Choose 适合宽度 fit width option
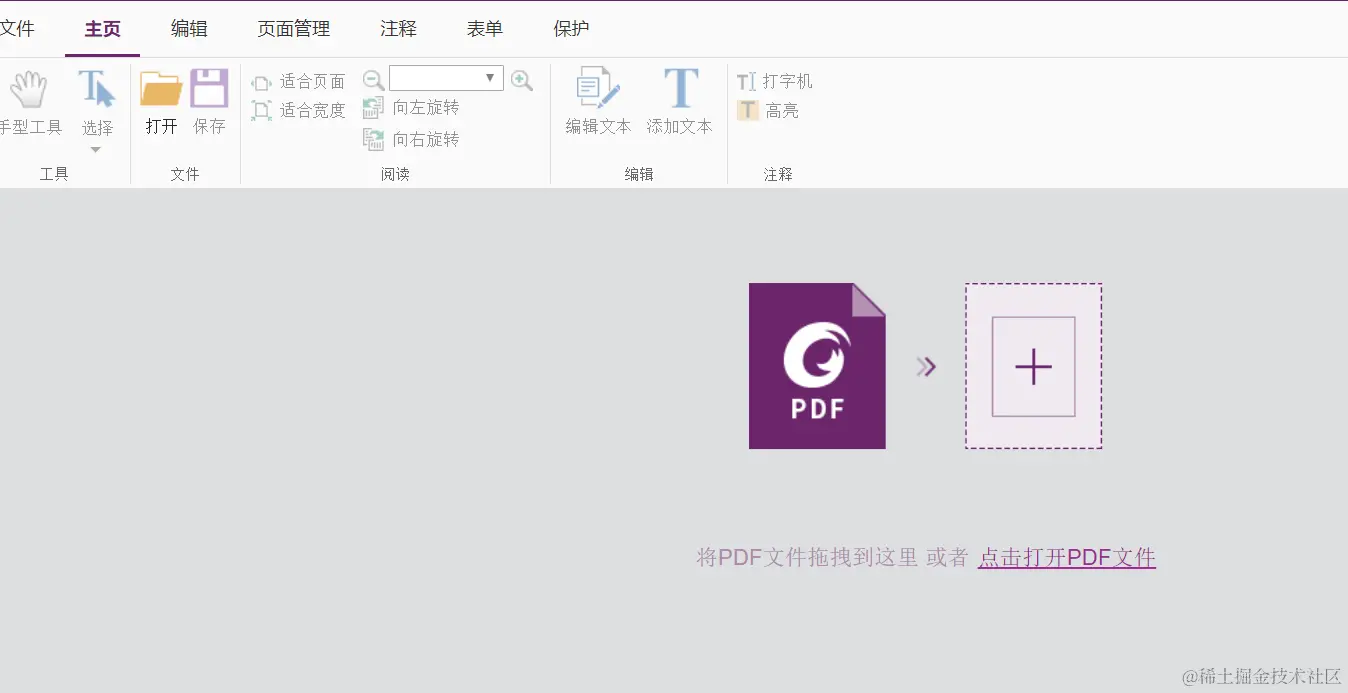Screen dimensions: 1348x693 point(298,111)
